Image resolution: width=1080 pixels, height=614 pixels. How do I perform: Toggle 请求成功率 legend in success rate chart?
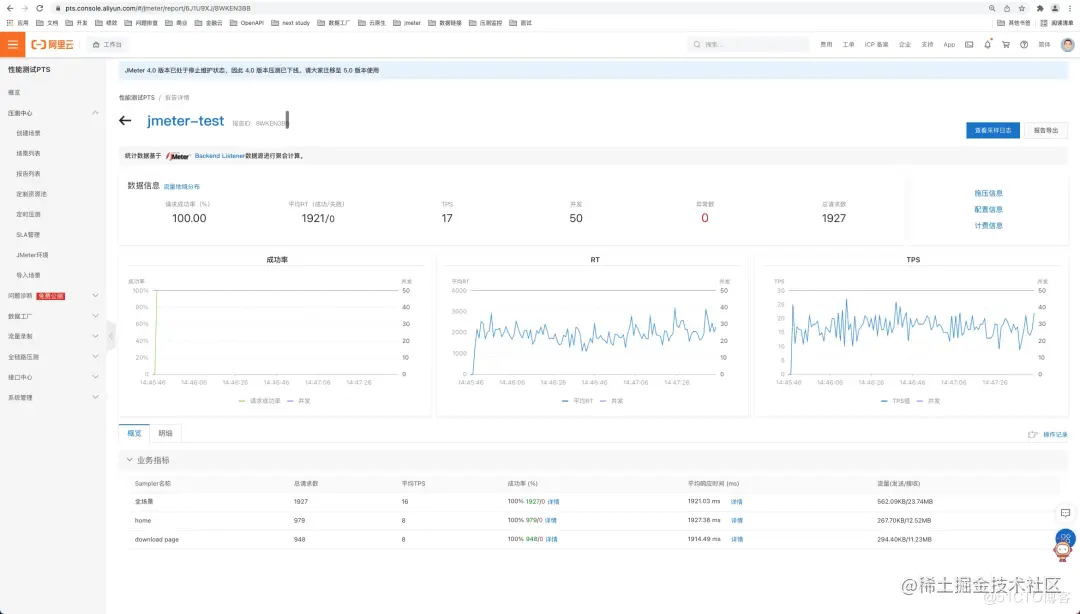coord(260,400)
